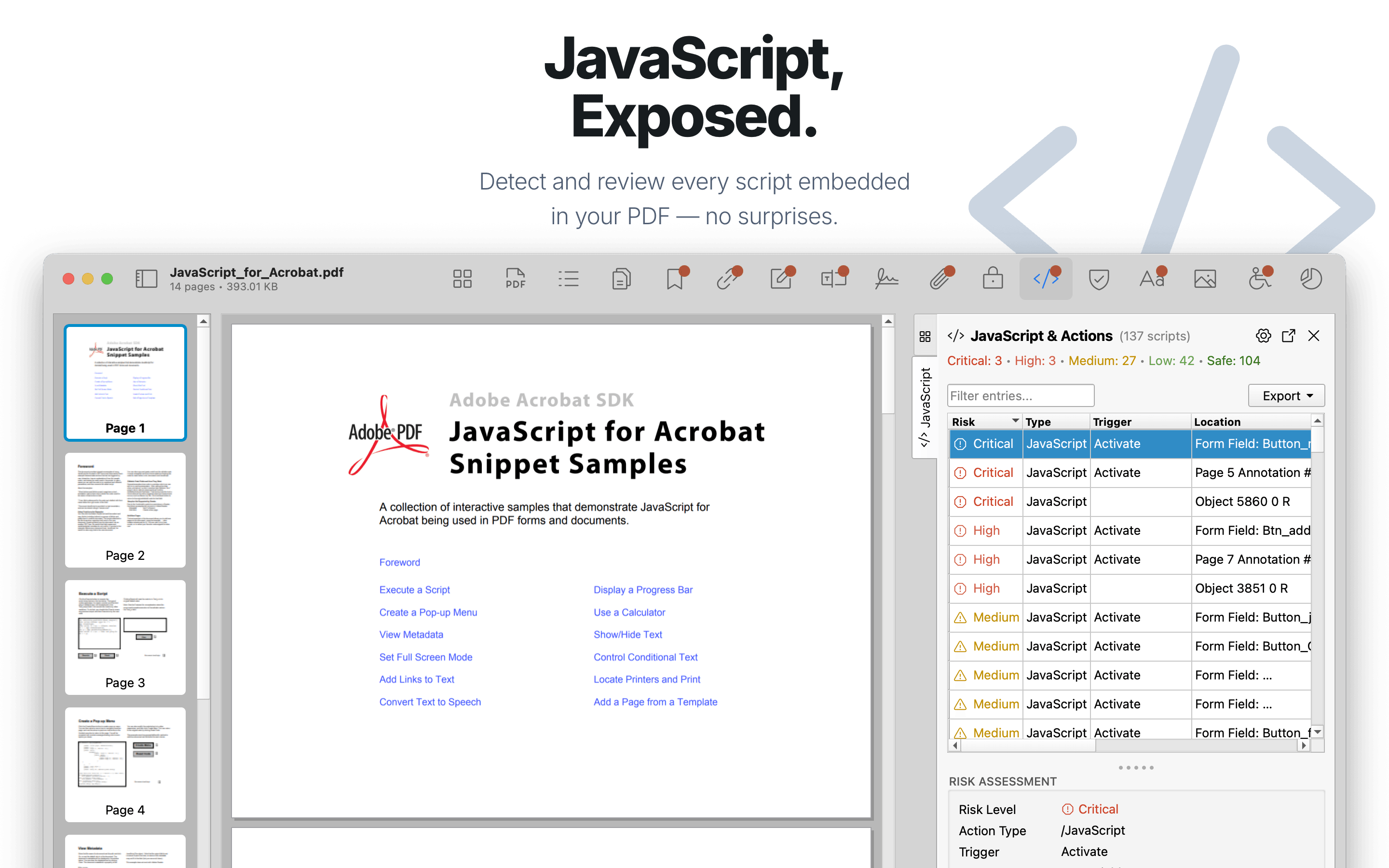Select High row Form Field: Btn_add
Viewport: 1389px width, 868px height.
point(1130,530)
